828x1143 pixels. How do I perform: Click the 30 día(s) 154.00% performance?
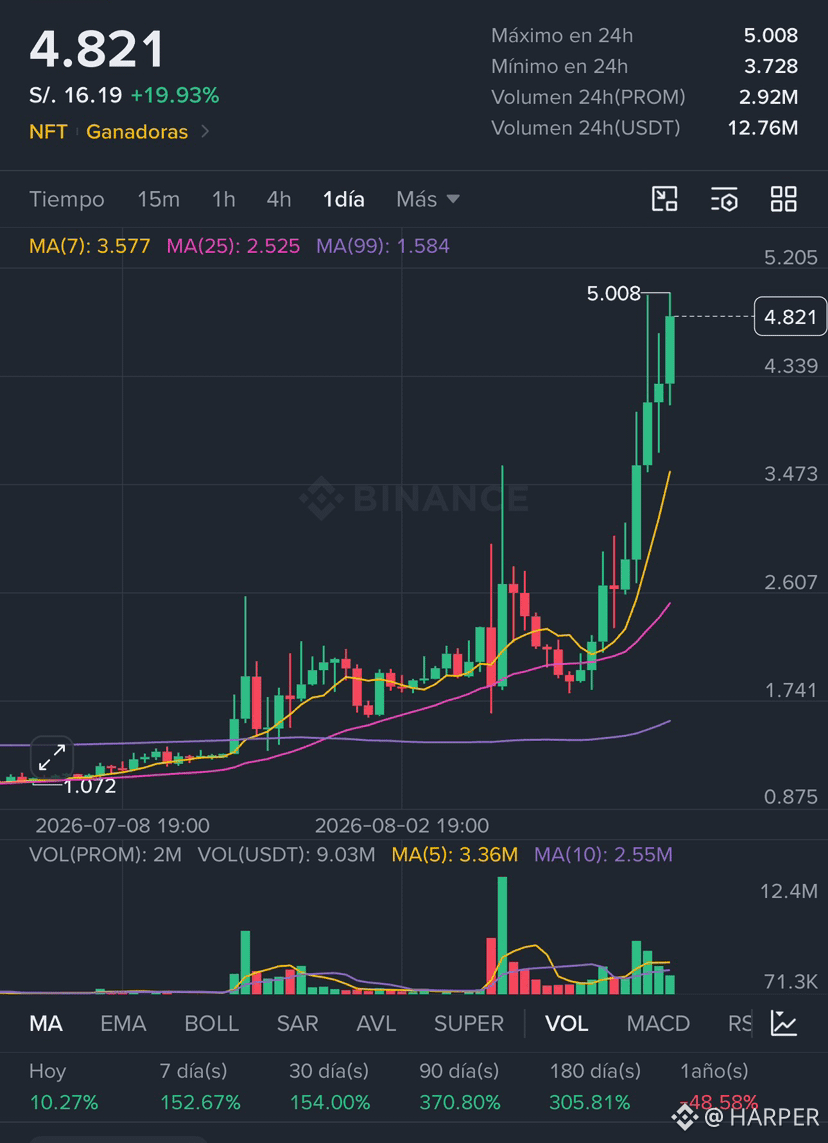330,1087
